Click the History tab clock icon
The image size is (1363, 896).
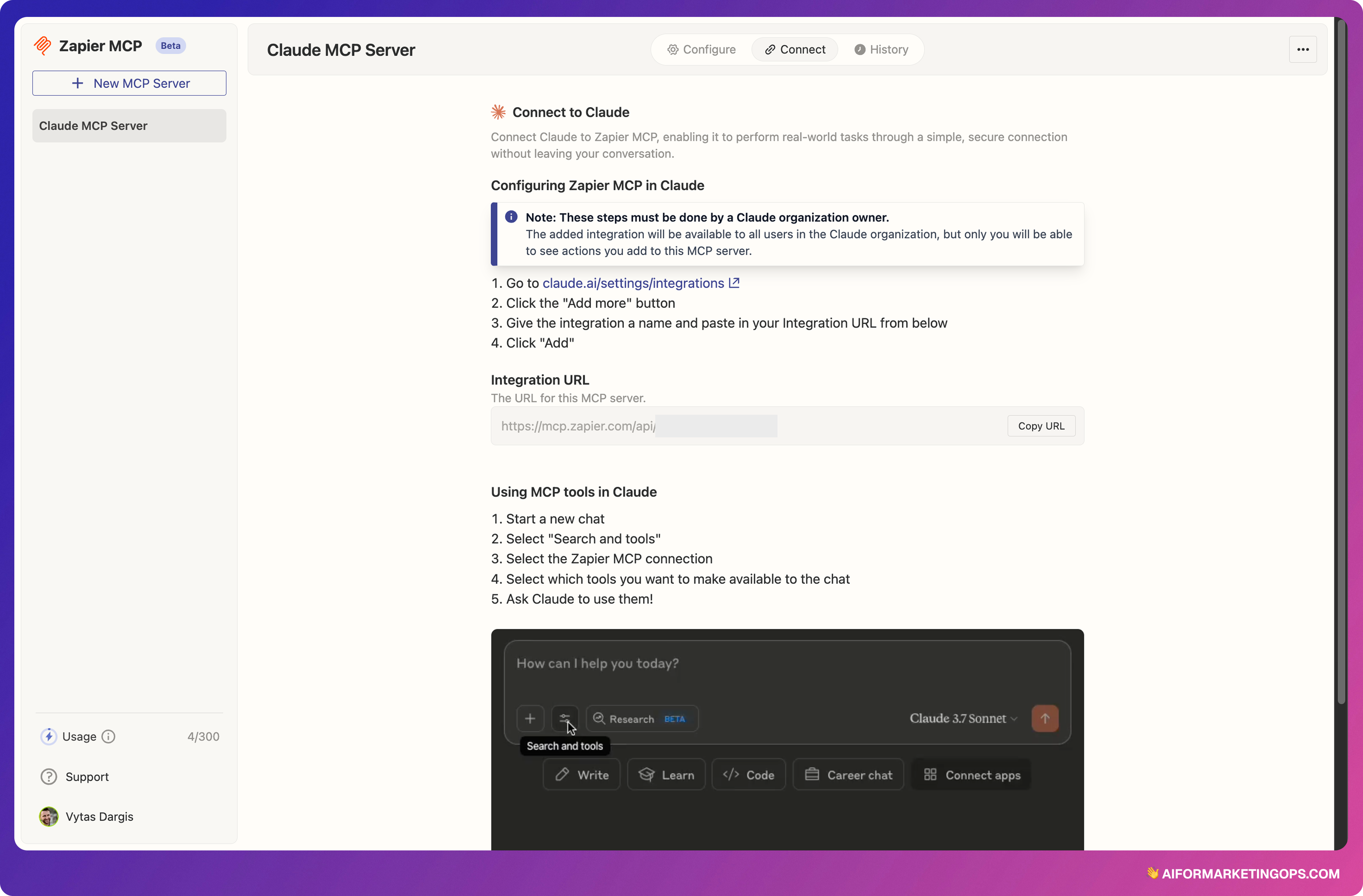860,49
